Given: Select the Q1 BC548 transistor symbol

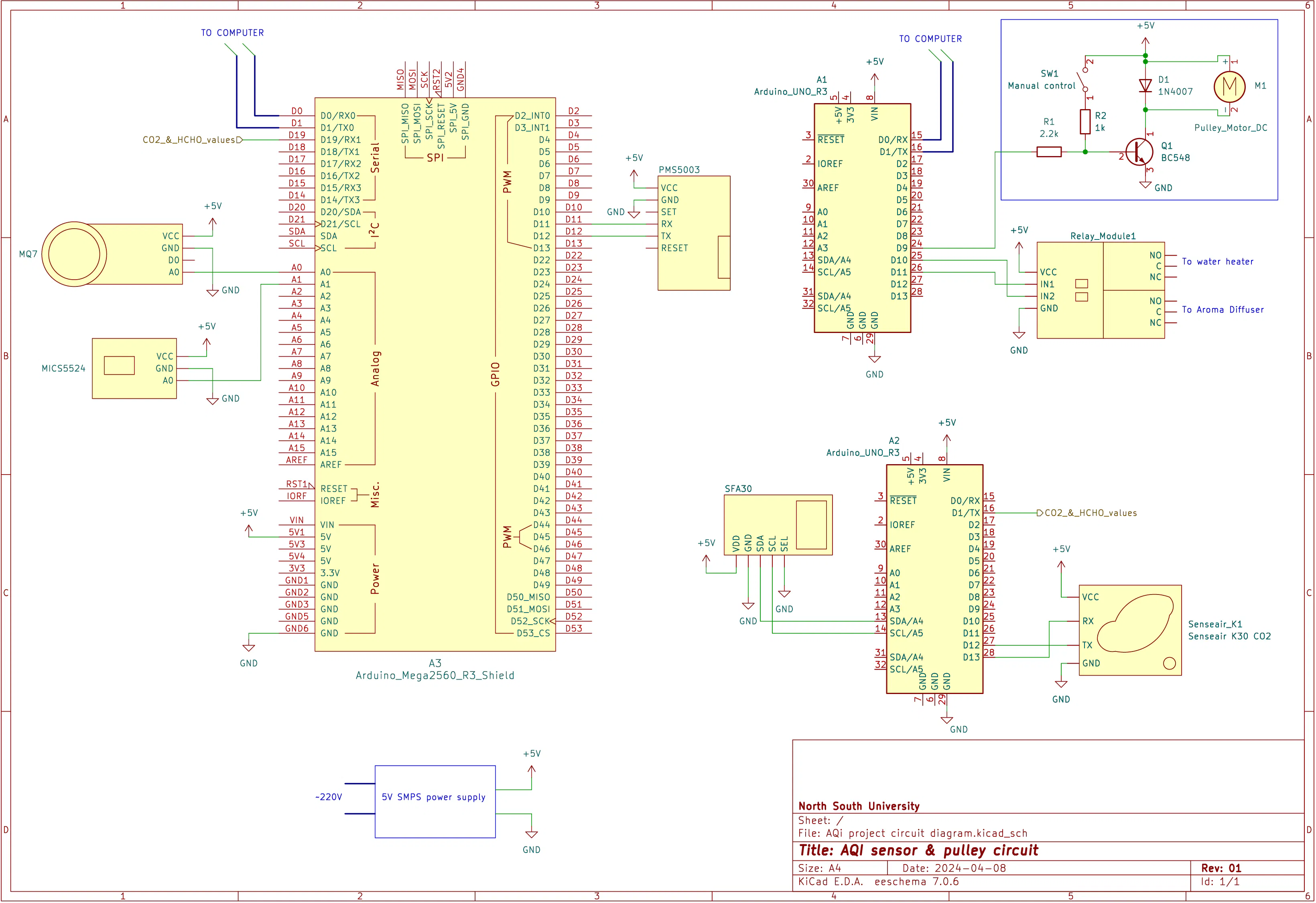Looking at the screenshot, I should click(x=1139, y=152).
